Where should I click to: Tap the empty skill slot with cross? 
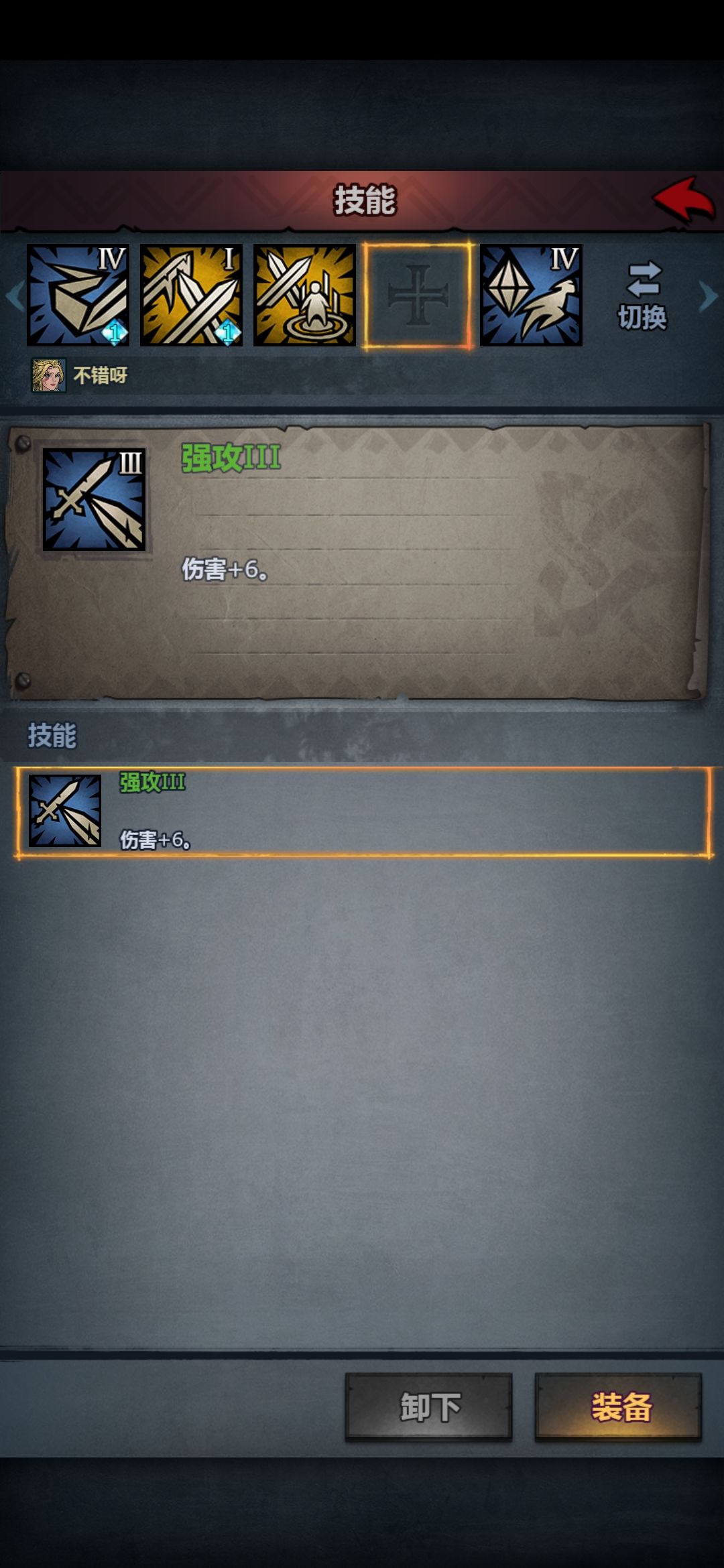(418, 296)
